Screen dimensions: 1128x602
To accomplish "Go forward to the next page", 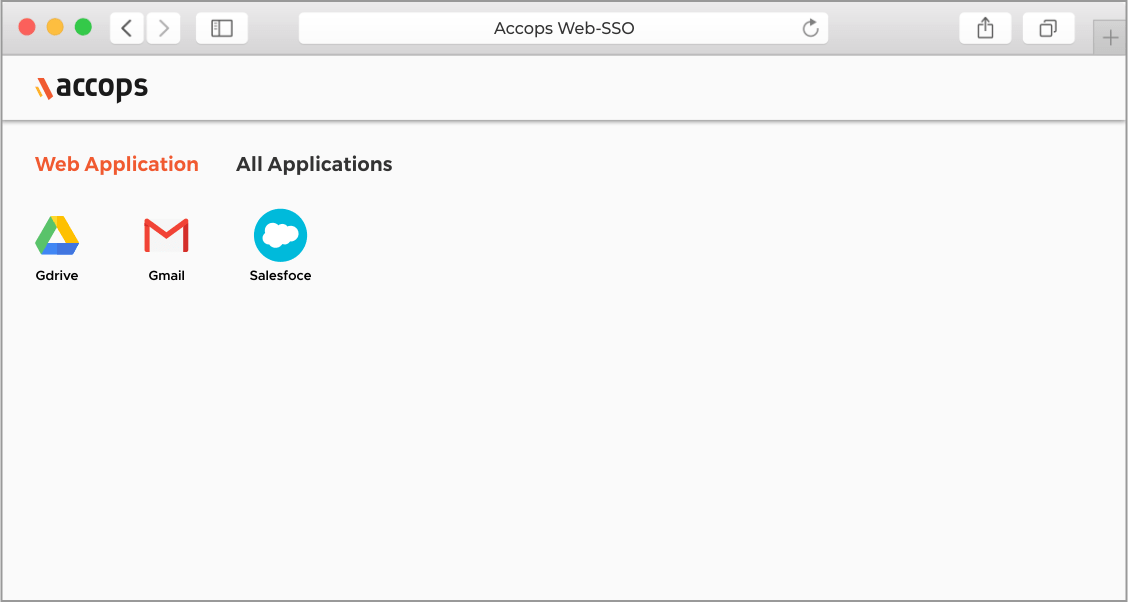I will 164,28.
